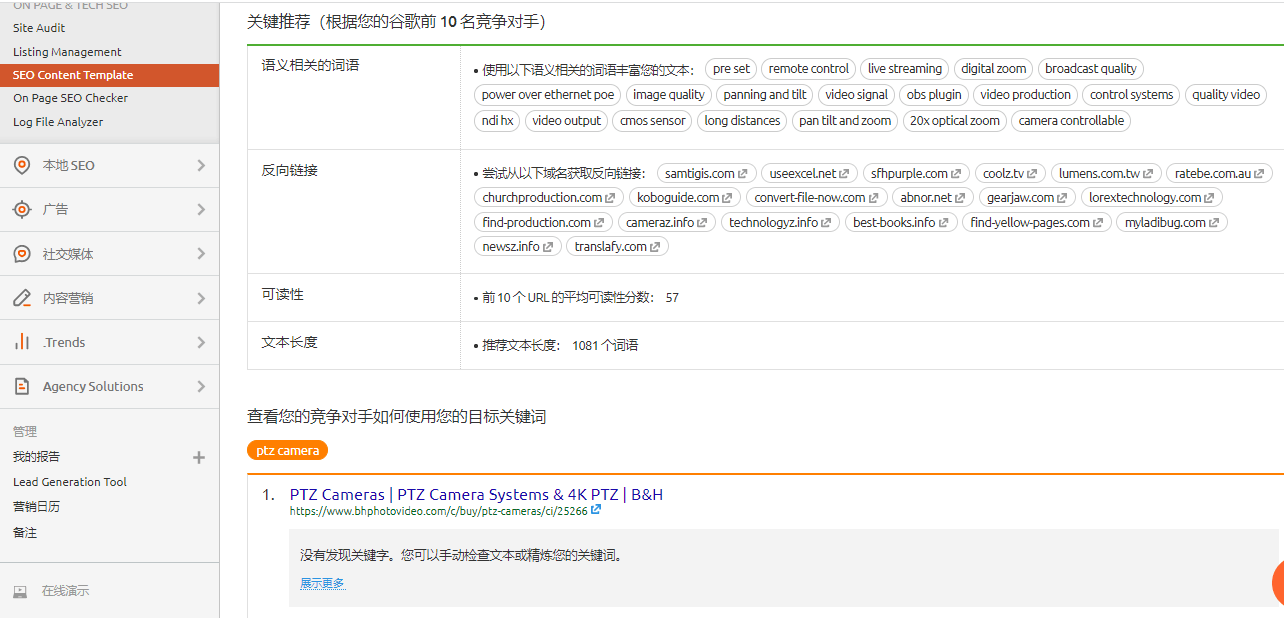
Task: Open koboguide.com external link icon
Action: (x=728, y=197)
